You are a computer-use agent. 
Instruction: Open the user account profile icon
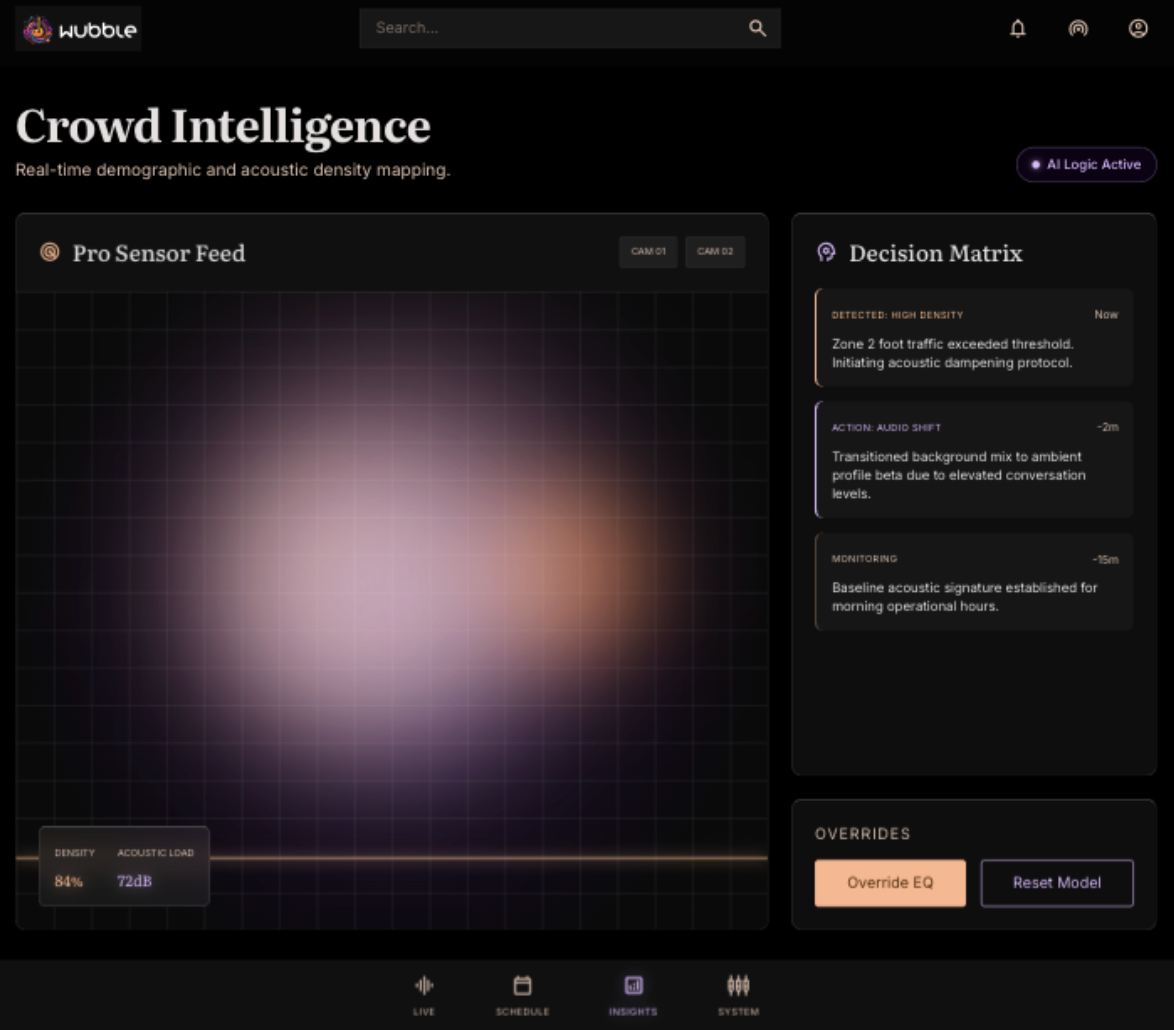click(x=1137, y=28)
